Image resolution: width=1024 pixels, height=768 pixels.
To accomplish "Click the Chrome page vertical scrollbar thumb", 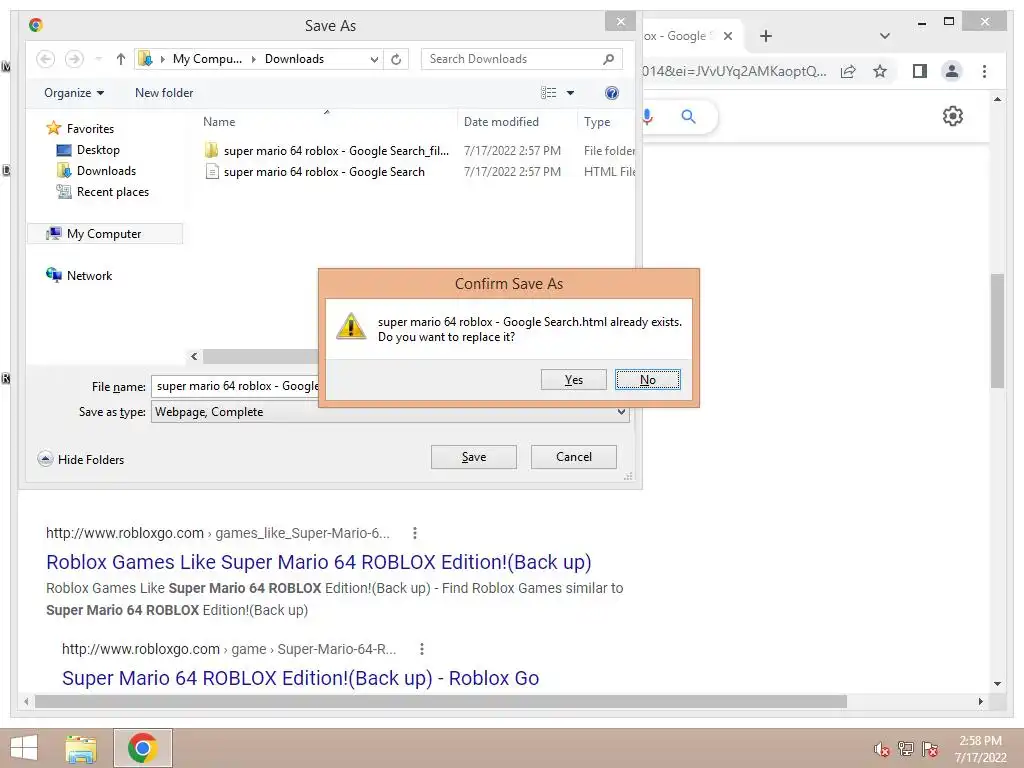I will [997, 331].
